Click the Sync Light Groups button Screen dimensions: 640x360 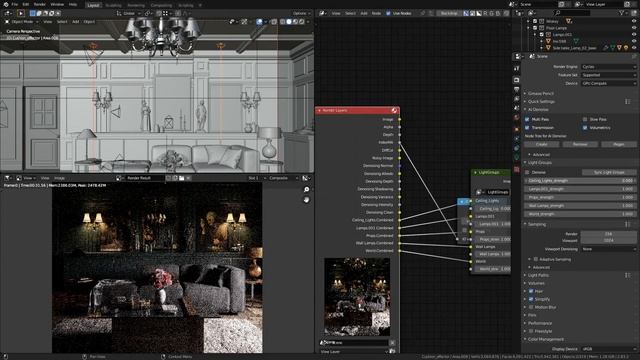click(609, 173)
